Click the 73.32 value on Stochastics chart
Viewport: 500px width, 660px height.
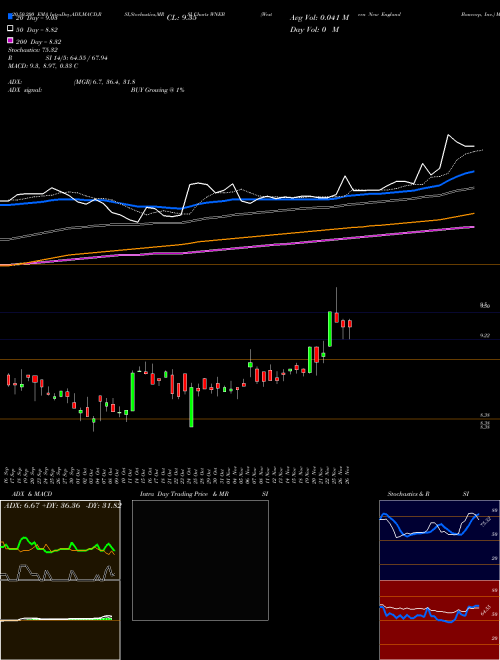pos(485,522)
